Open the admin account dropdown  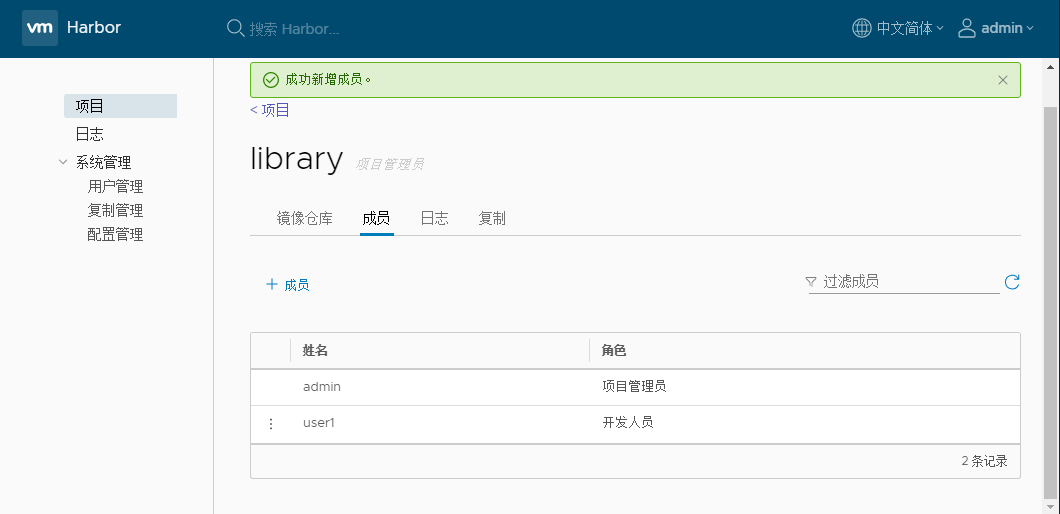(1007, 28)
